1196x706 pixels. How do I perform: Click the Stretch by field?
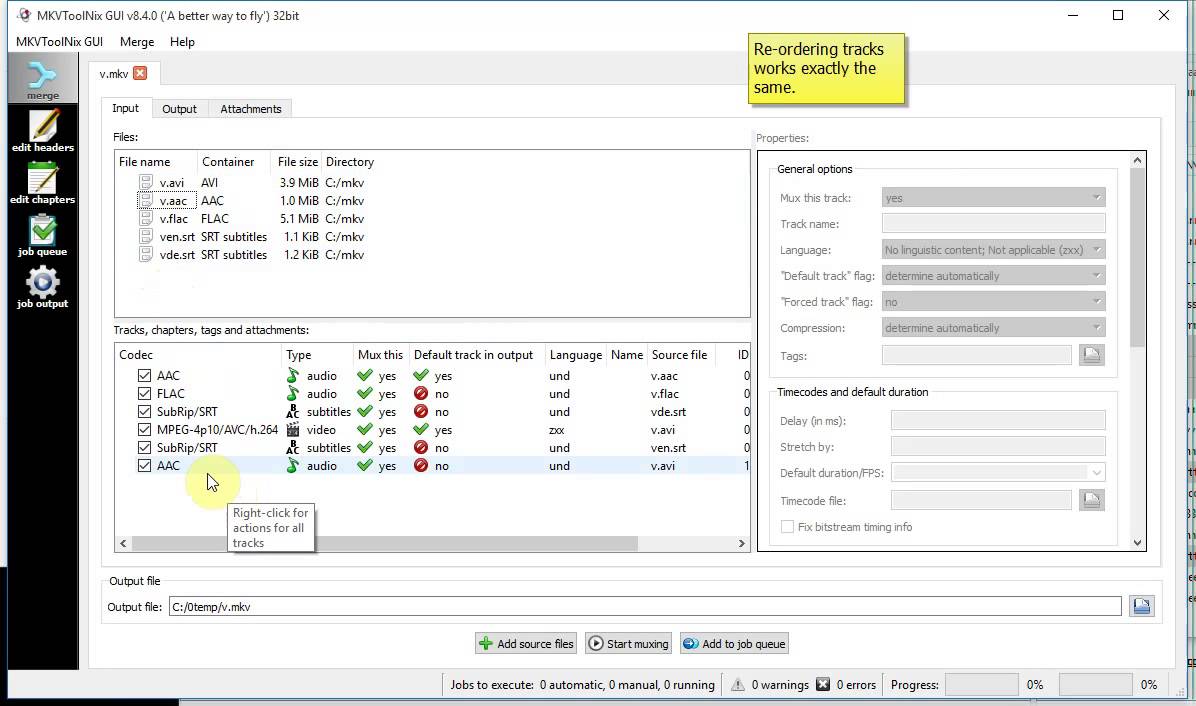tap(998, 447)
